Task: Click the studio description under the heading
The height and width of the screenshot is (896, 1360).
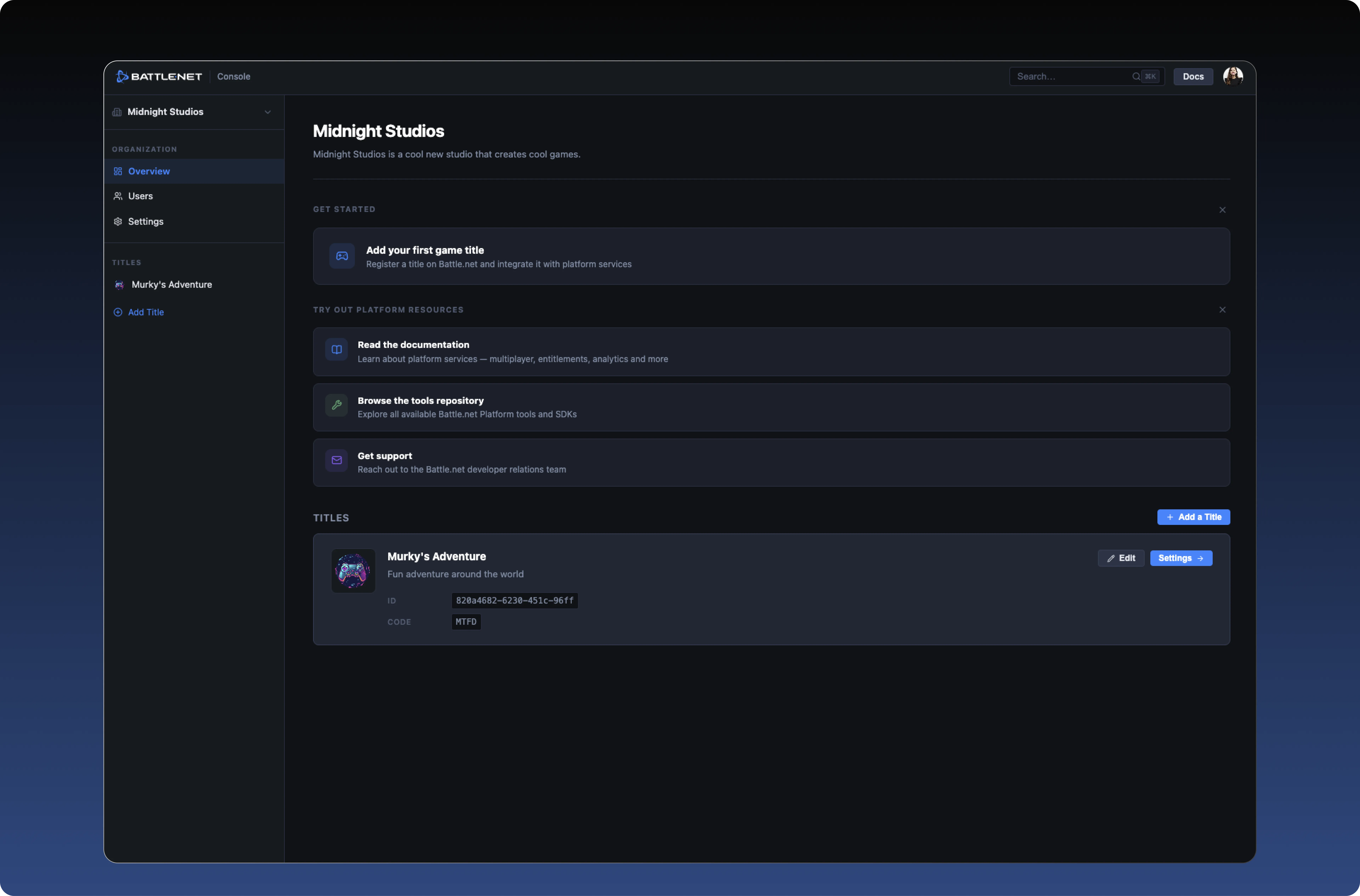Action: 446,154
